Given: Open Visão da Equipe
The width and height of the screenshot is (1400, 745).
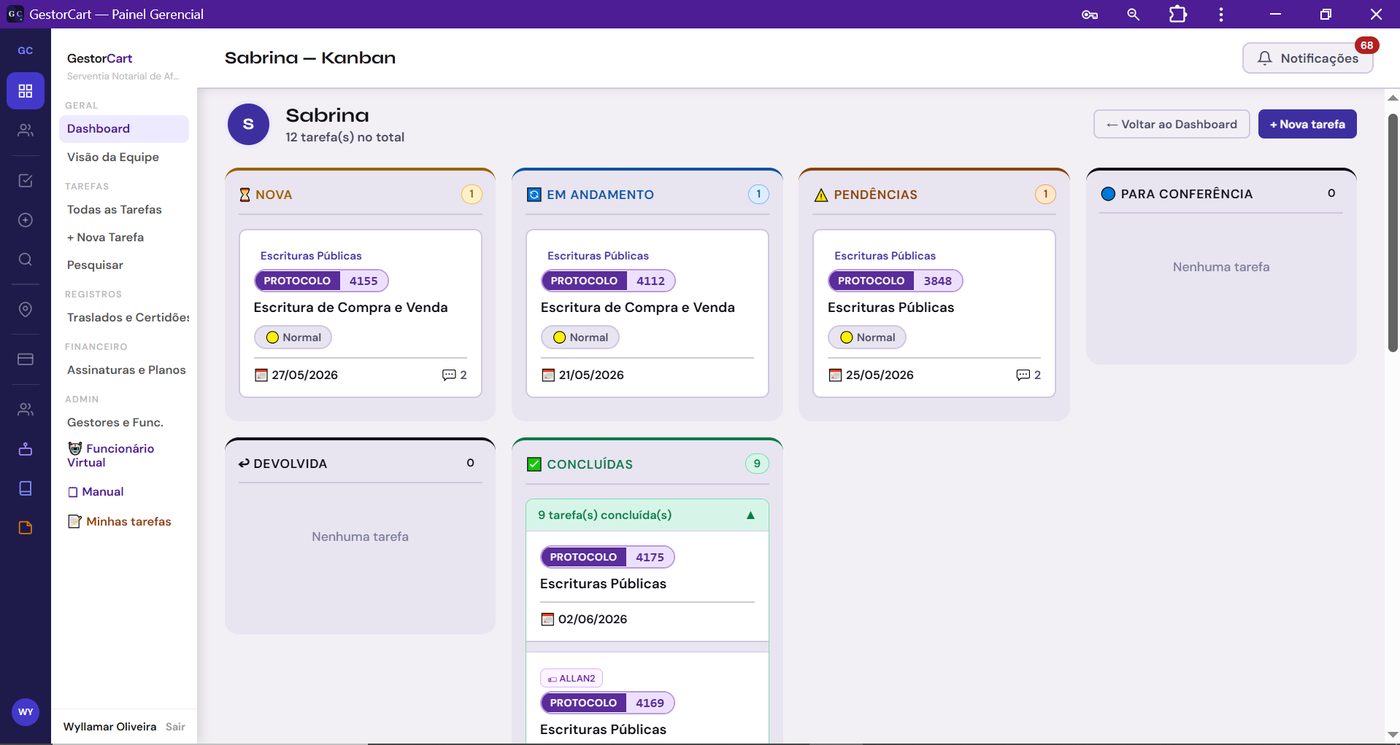Looking at the screenshot, I should pyautogui.click(x=113, y=157).
